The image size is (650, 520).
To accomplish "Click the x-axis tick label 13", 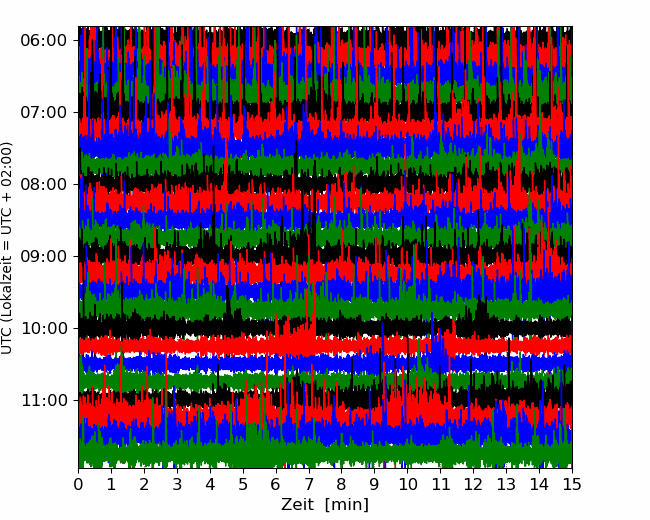I will (506, 484).
